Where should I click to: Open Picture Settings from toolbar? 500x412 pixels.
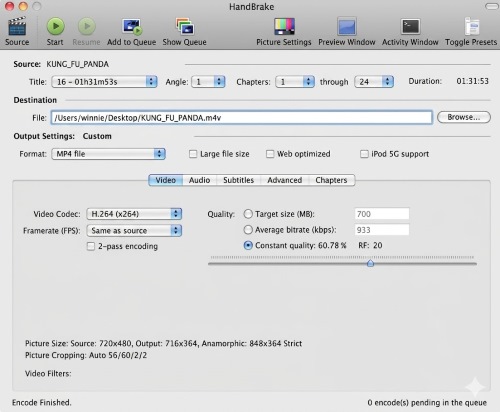(284, 26)
